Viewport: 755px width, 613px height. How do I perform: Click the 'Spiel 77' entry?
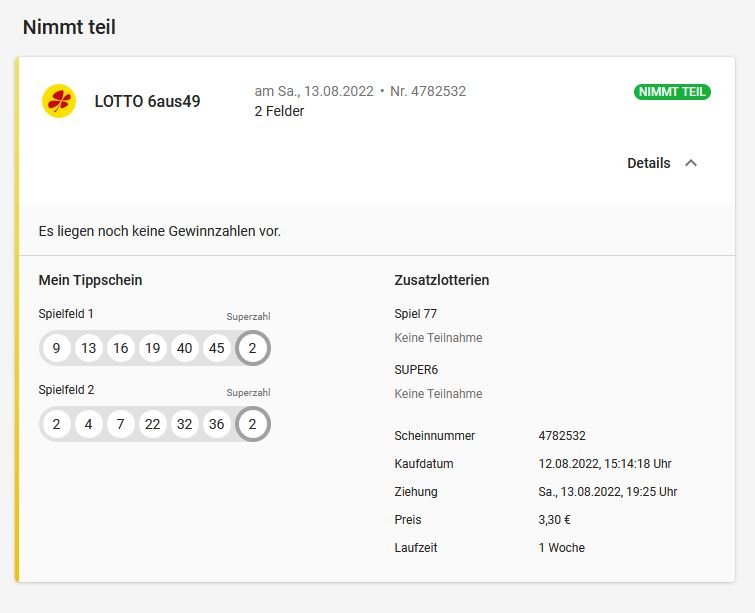416,314
